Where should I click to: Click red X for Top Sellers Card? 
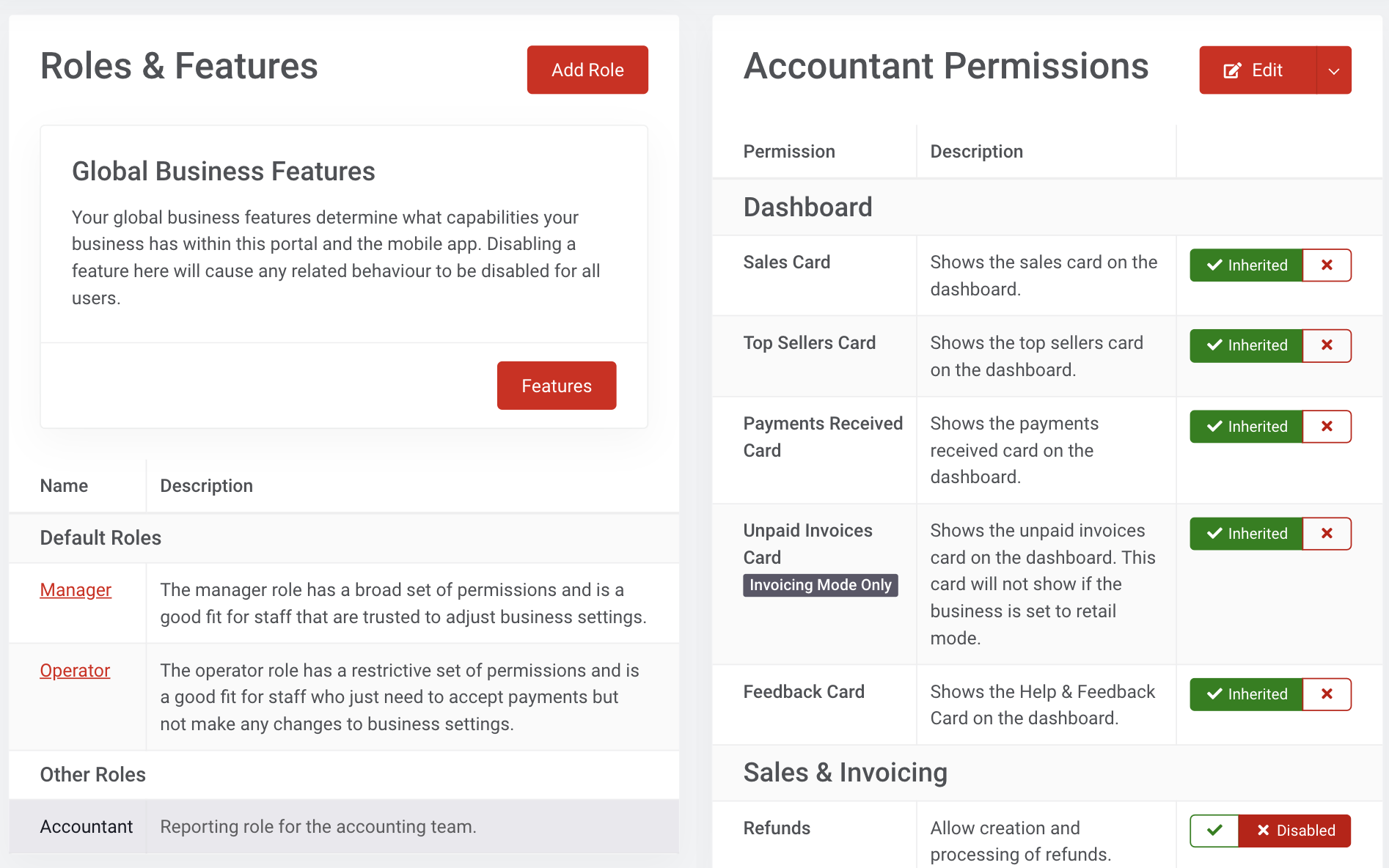(1326, 345)
